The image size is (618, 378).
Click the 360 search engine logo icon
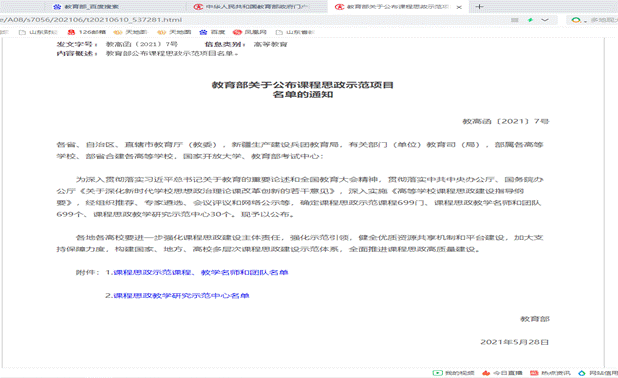576,20
